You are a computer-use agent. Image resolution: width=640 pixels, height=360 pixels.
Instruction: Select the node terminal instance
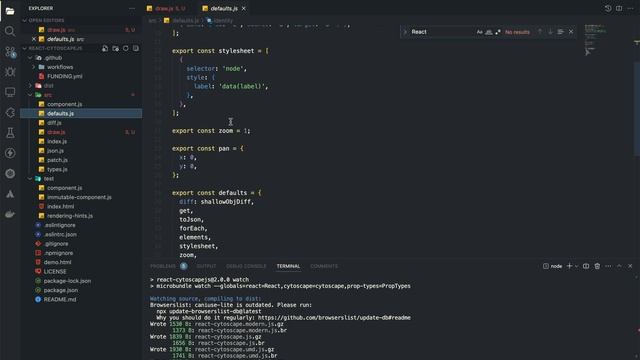coord(552,266)
